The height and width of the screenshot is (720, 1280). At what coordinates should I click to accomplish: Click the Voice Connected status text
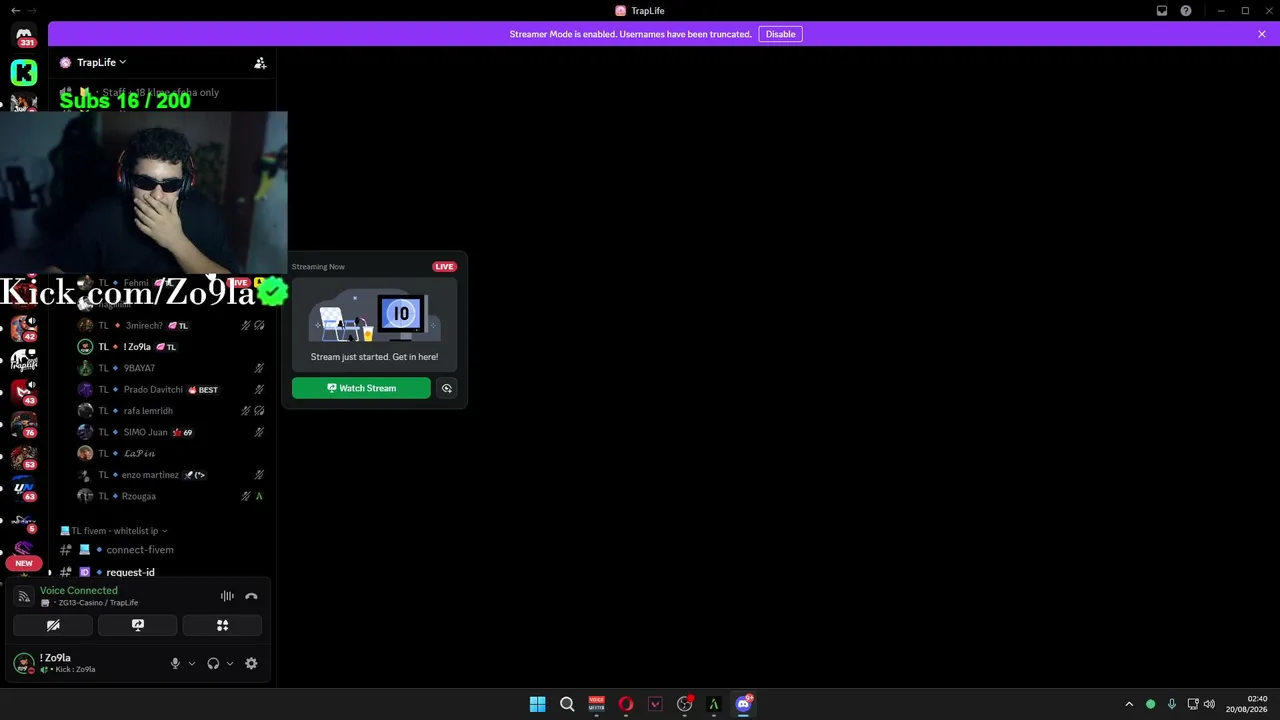79,590
